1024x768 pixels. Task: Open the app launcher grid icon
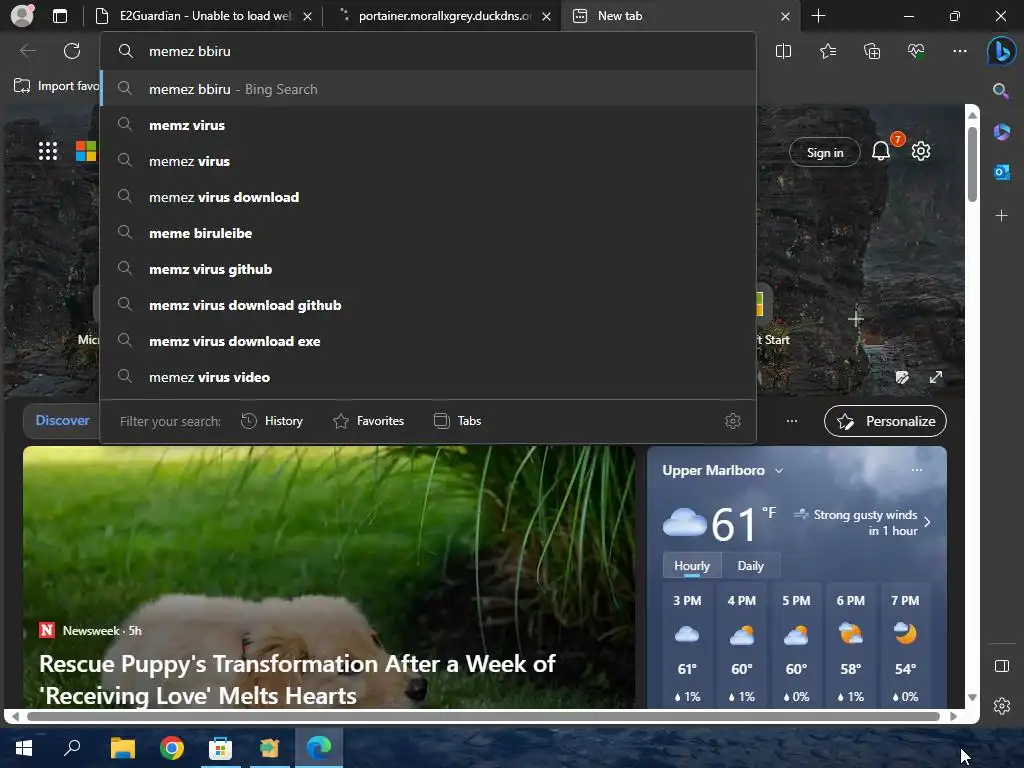coord(48,151)
